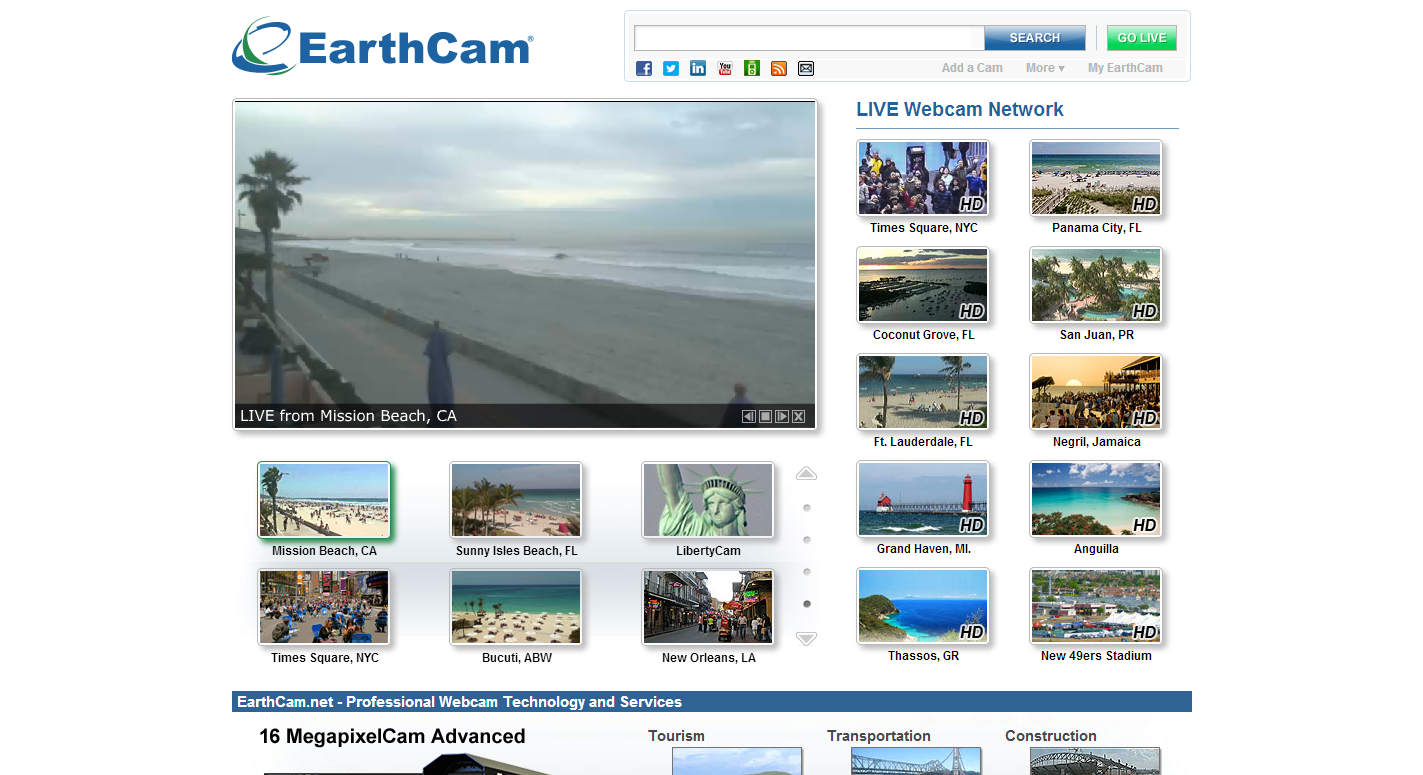
Task: Click the green GO LIVE button
Action: coord(1142,38)
